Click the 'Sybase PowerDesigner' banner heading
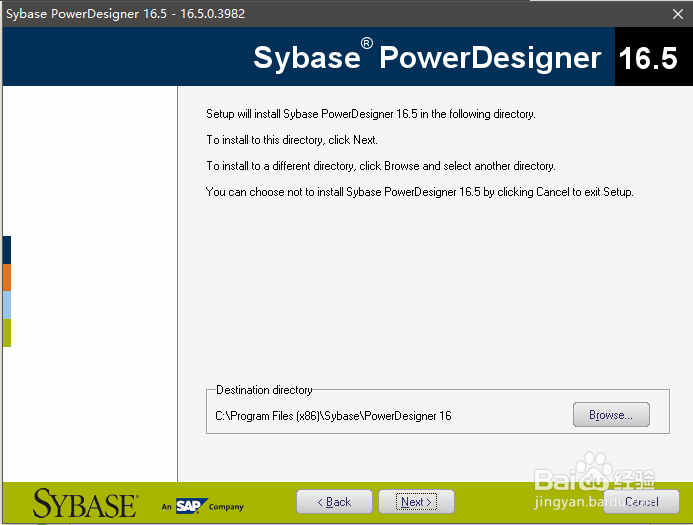 tap(427, 57)
